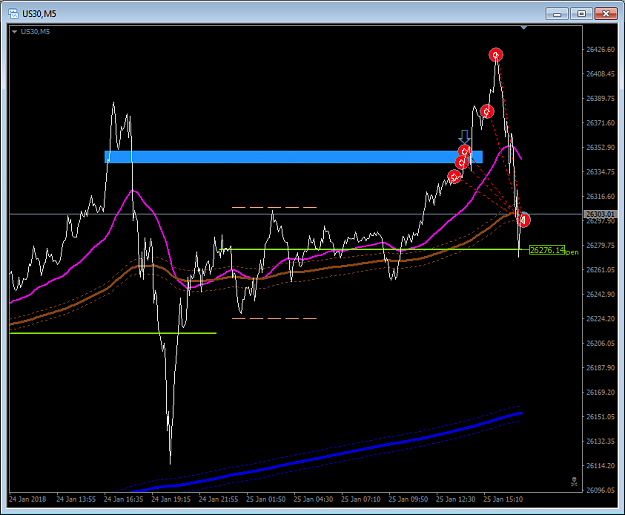Click time axis label 24 Jan 16:35

(124, 499)
